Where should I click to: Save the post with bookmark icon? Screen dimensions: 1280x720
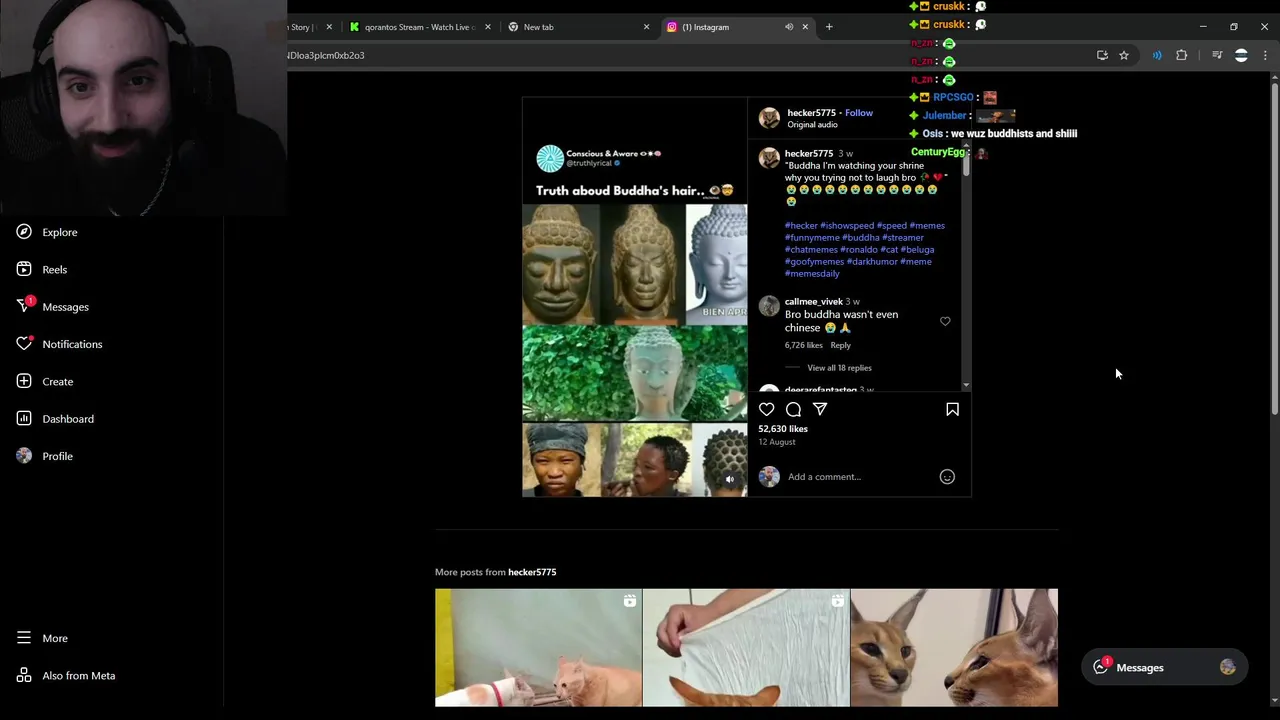click(952, 409)
